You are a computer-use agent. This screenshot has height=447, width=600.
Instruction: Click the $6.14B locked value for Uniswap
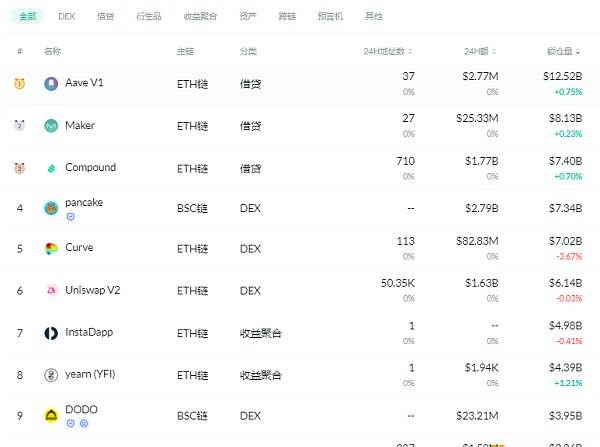click(x=566, y=283)
